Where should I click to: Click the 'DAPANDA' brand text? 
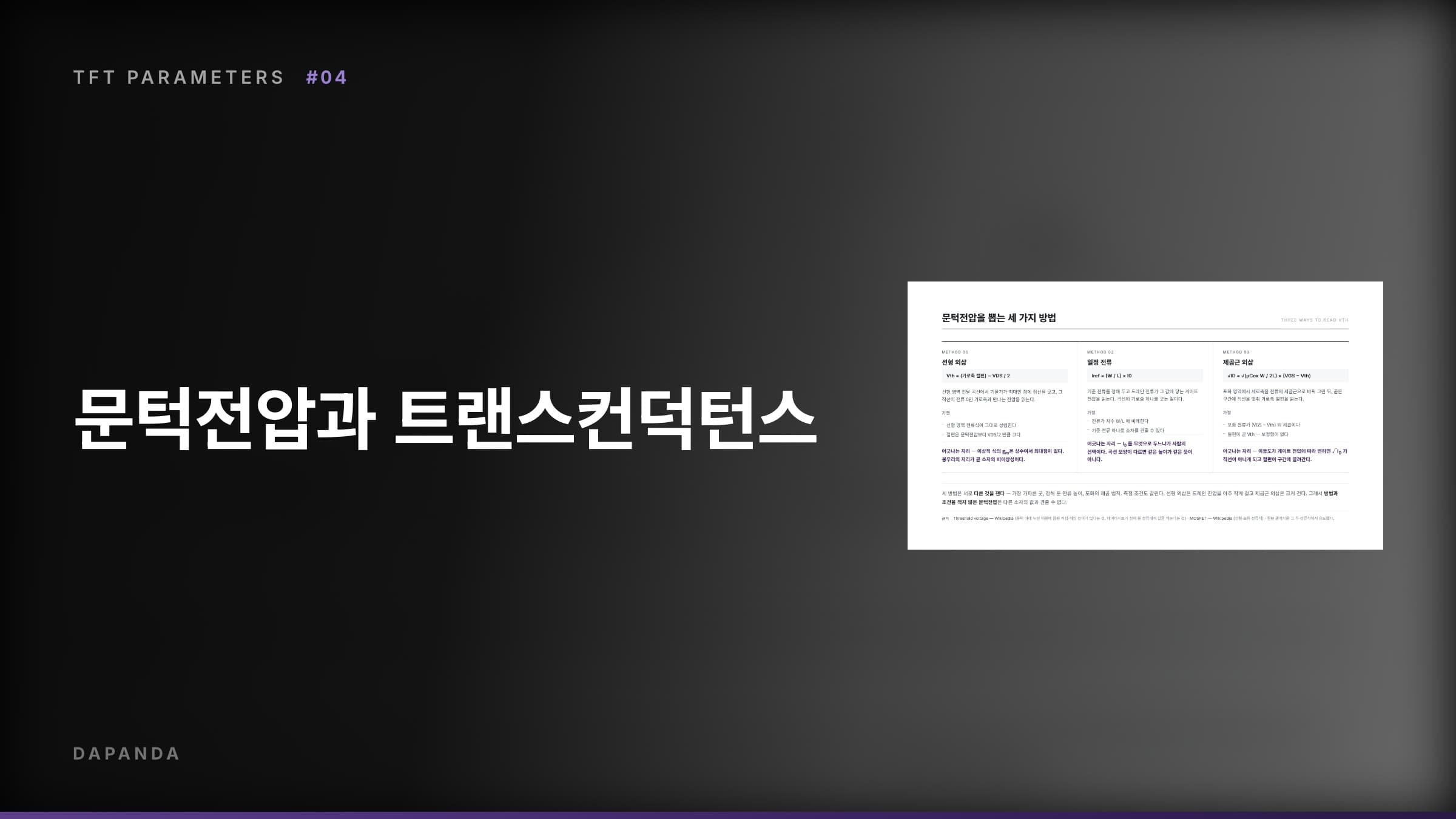click(126, 753)
